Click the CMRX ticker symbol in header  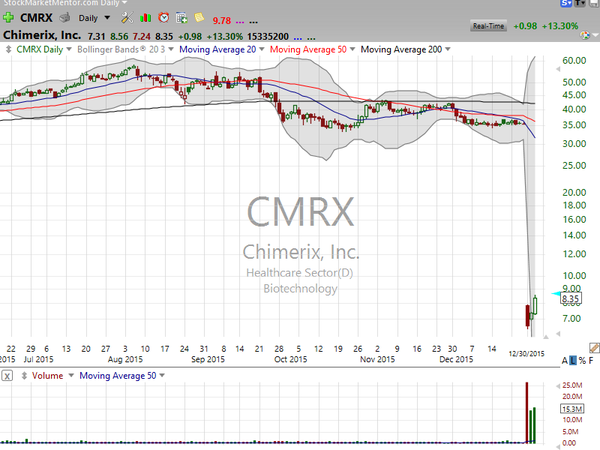tap(36, 18)
